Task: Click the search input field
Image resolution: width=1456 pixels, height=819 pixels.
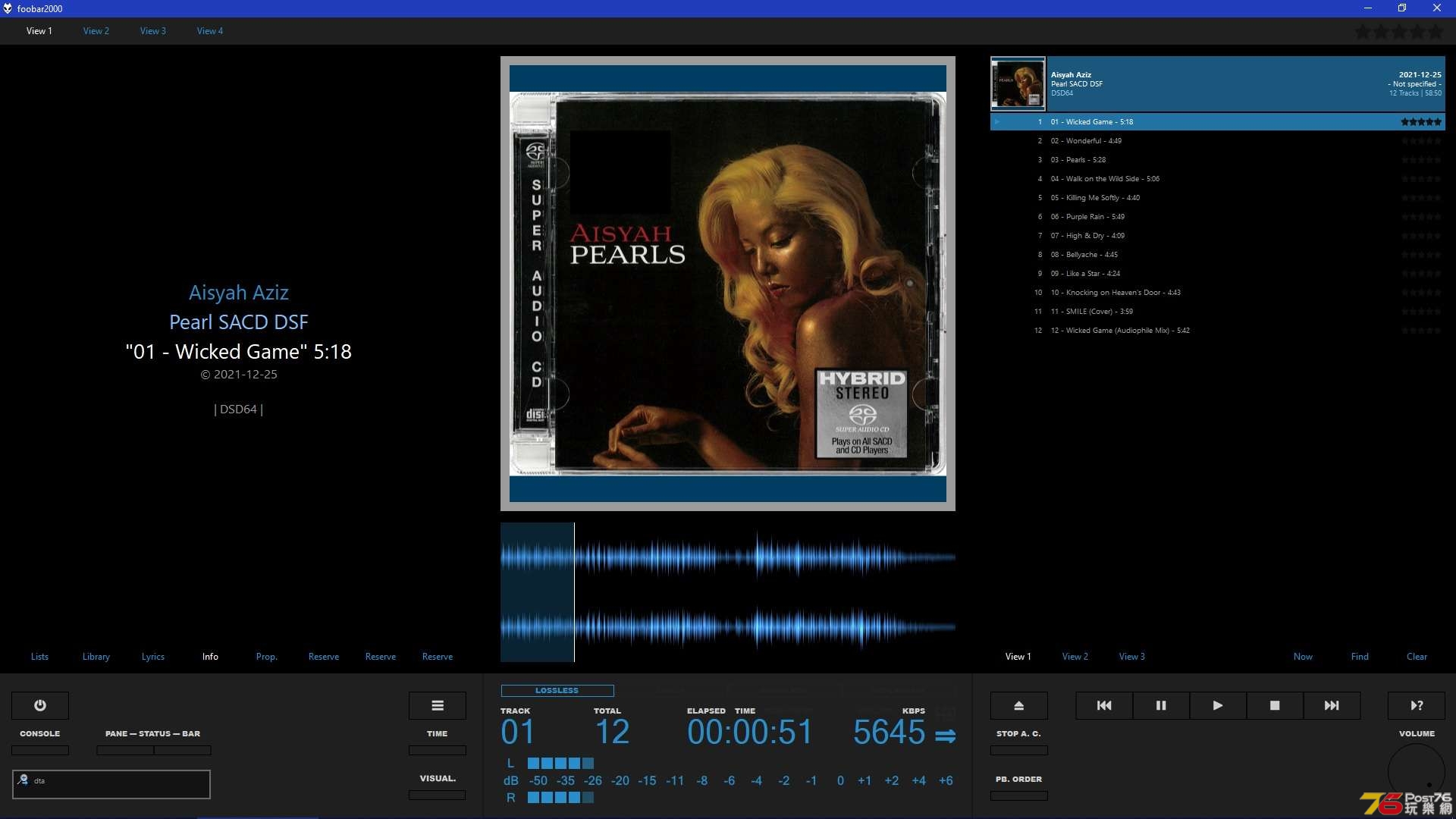Action: [x=111, y=784]
